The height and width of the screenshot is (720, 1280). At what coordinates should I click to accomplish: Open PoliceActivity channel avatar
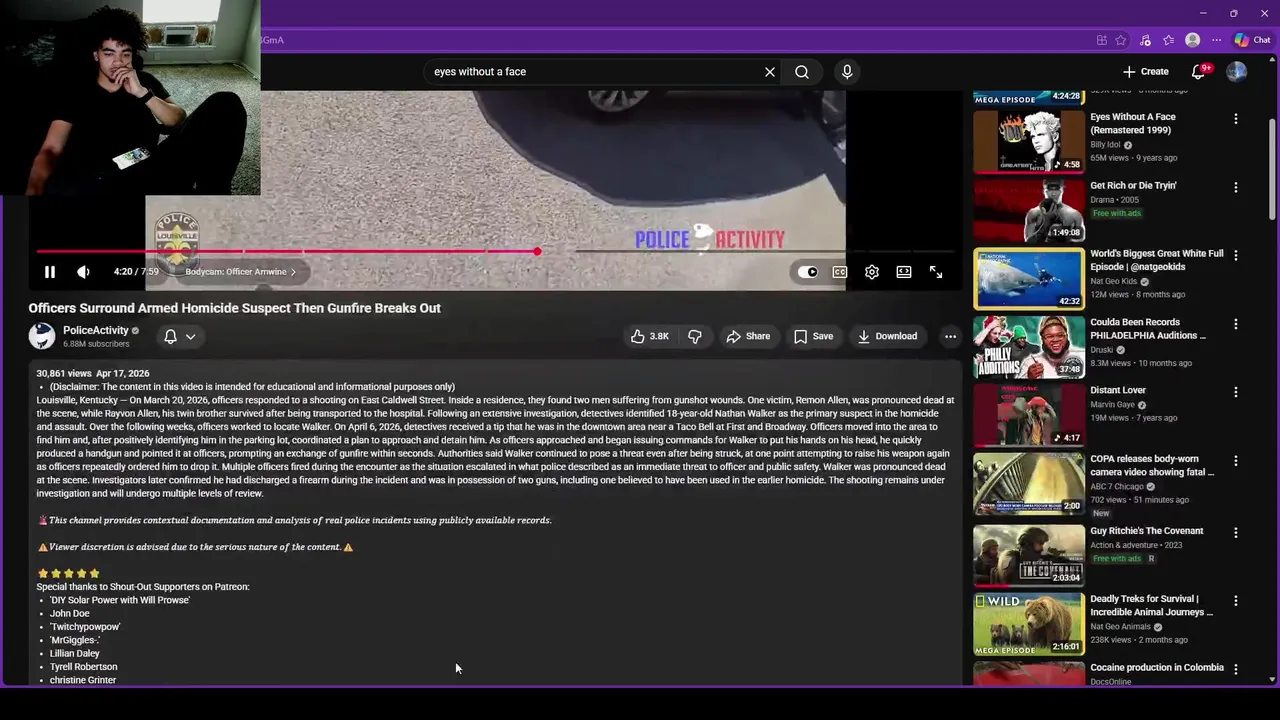[42, 336]
